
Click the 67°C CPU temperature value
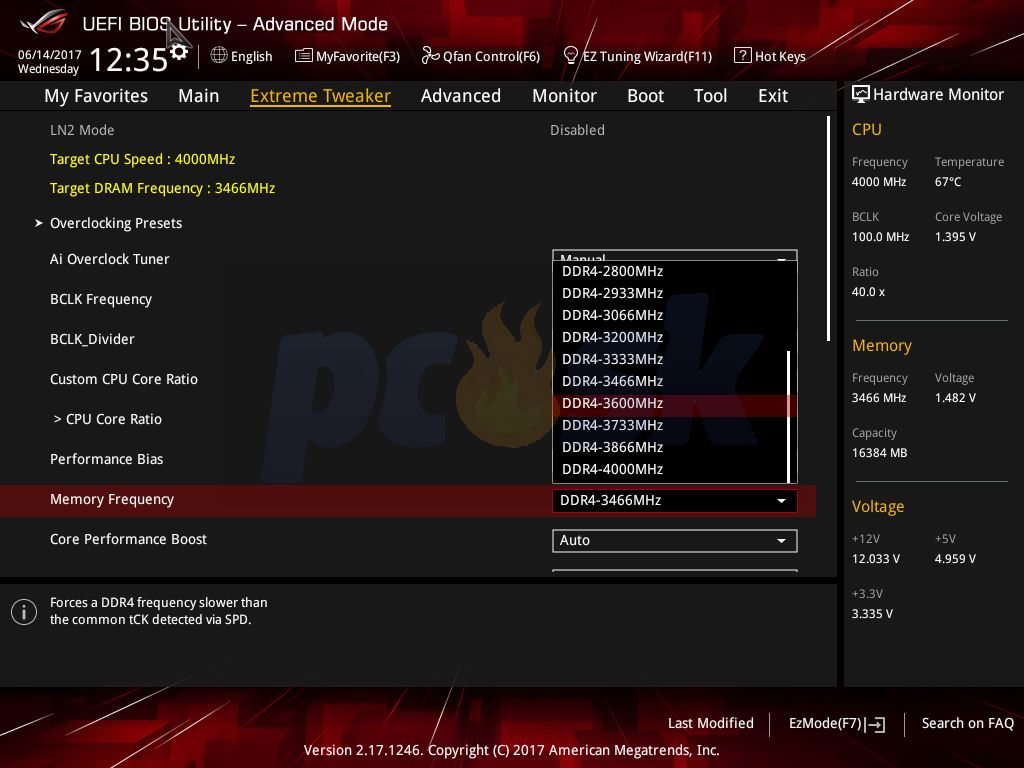click(948, 182)
